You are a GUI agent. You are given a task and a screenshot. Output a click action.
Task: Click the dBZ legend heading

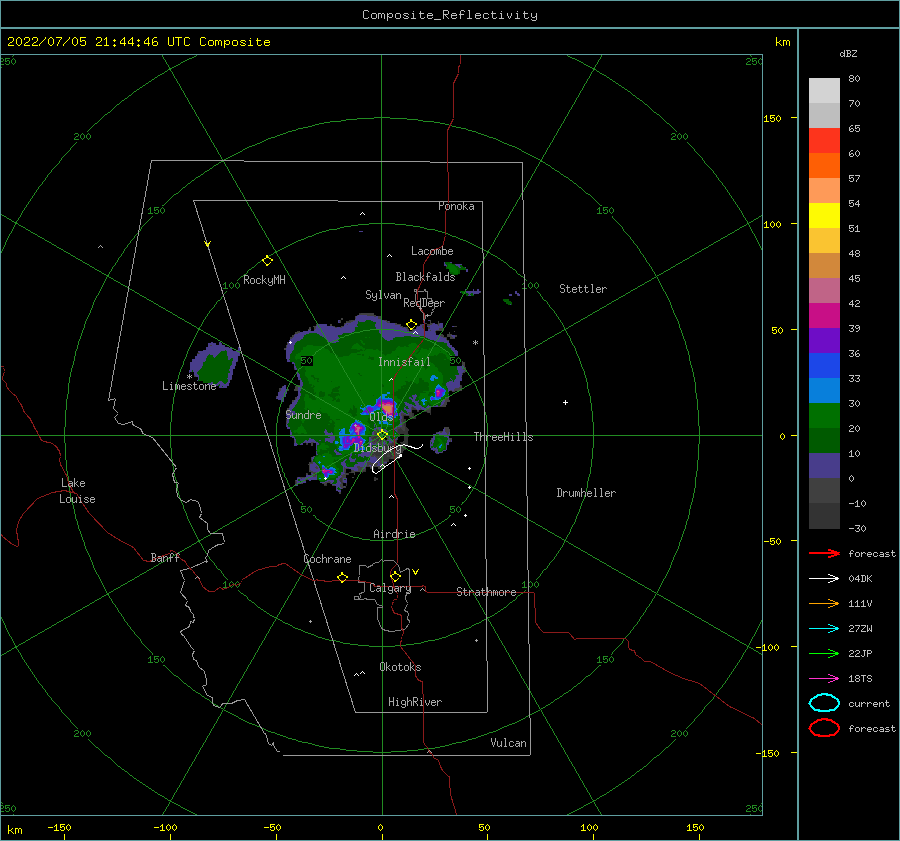coord(848,53)
